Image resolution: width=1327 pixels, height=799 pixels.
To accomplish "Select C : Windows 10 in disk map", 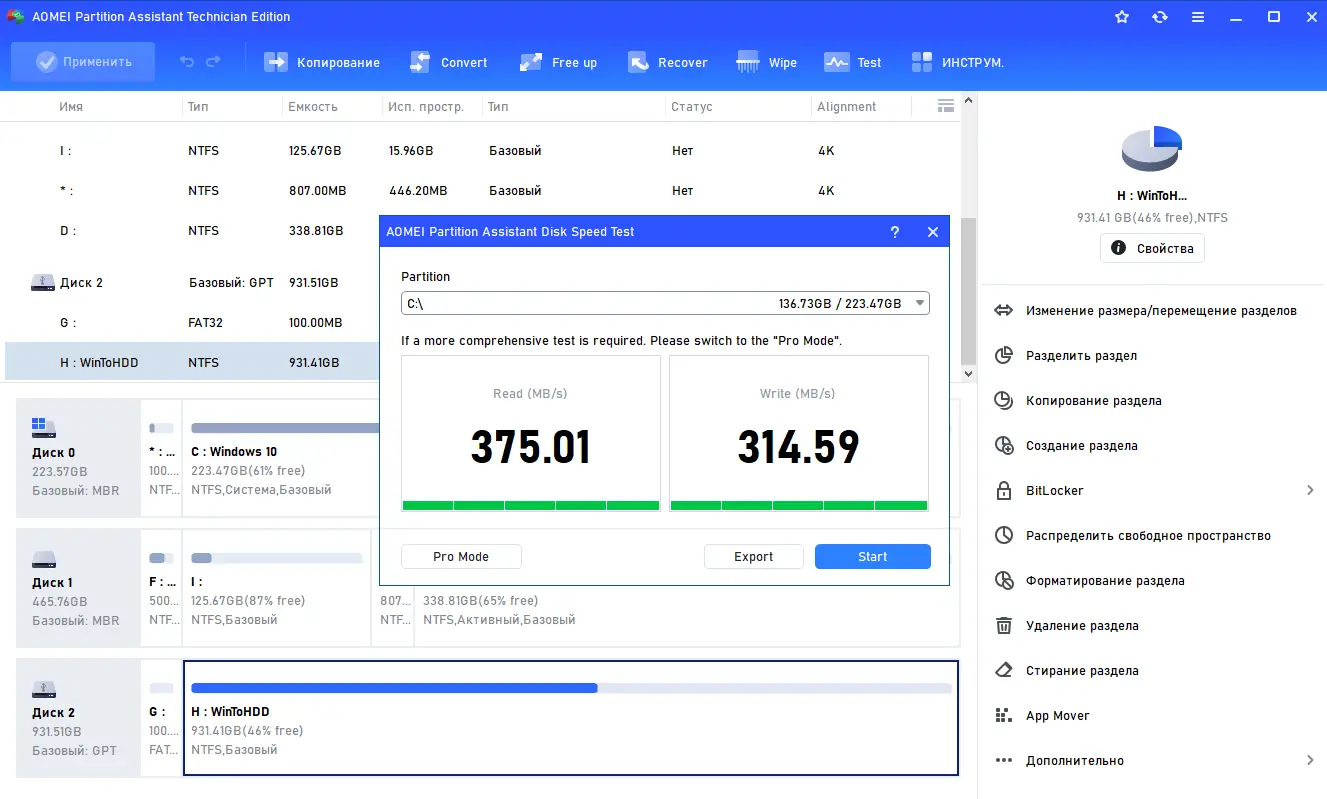I will [281, 458].
